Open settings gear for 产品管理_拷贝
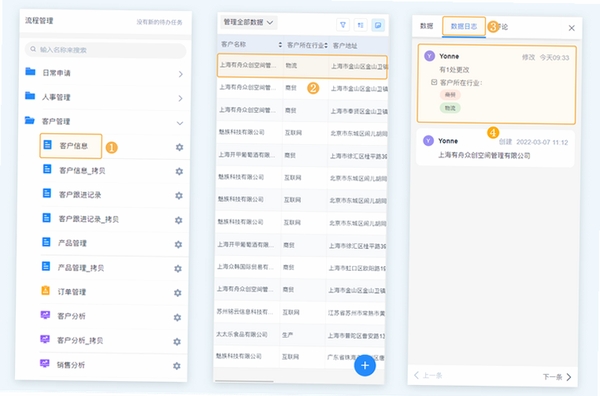The width and height of the screenshot is (600, 396). coord(178,269)
